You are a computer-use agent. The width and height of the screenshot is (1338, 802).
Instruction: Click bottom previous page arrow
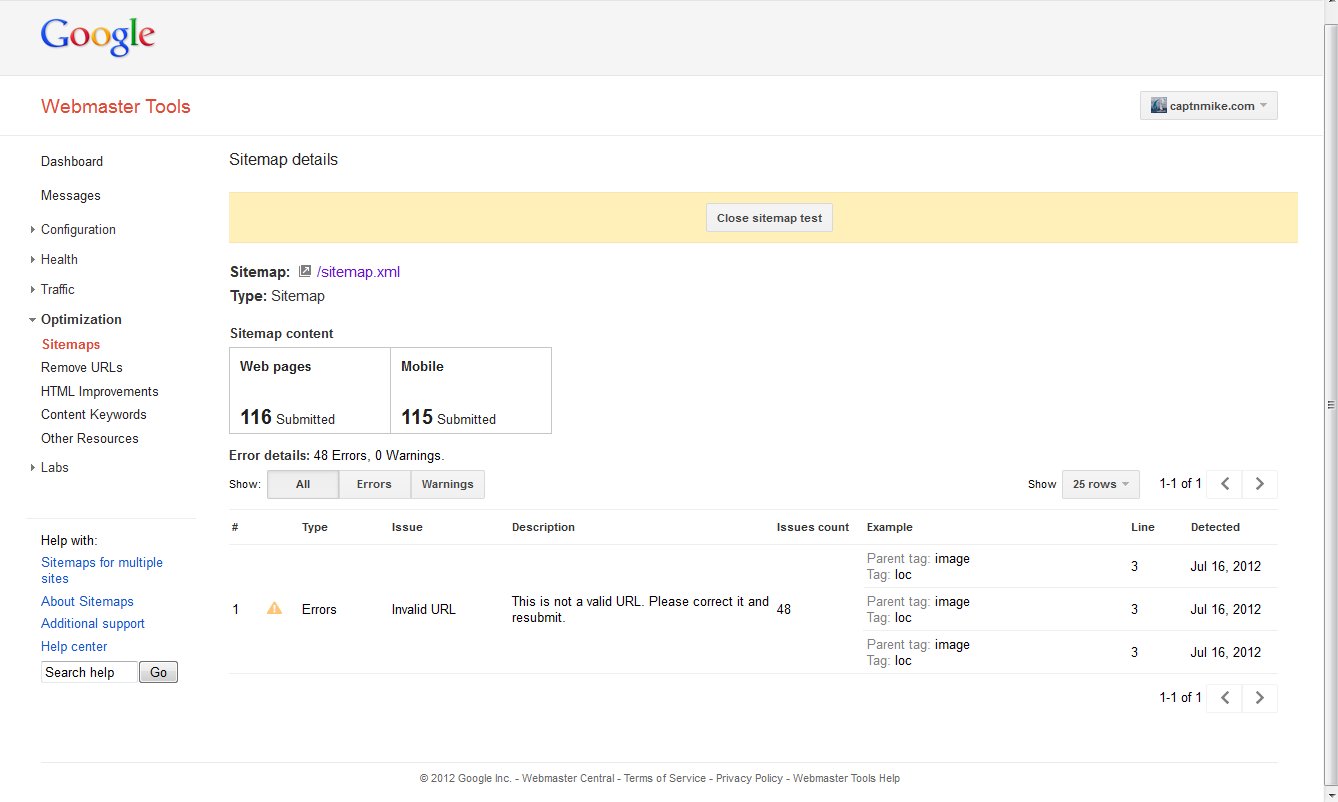pos(1225,698)
